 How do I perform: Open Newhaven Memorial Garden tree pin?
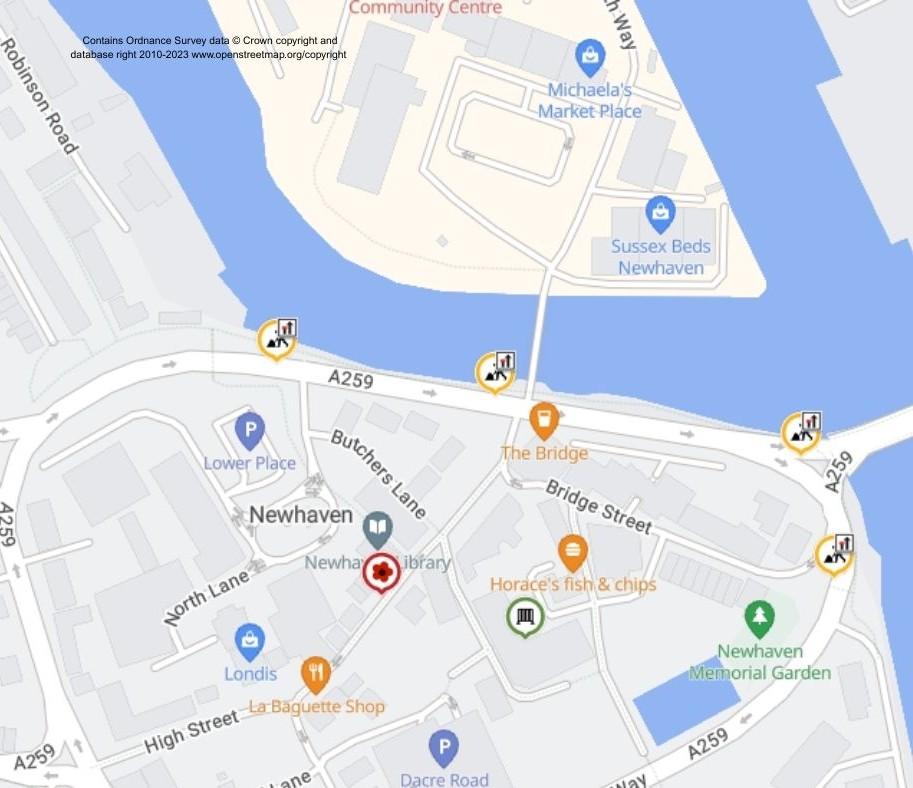[x=759, y=619]
